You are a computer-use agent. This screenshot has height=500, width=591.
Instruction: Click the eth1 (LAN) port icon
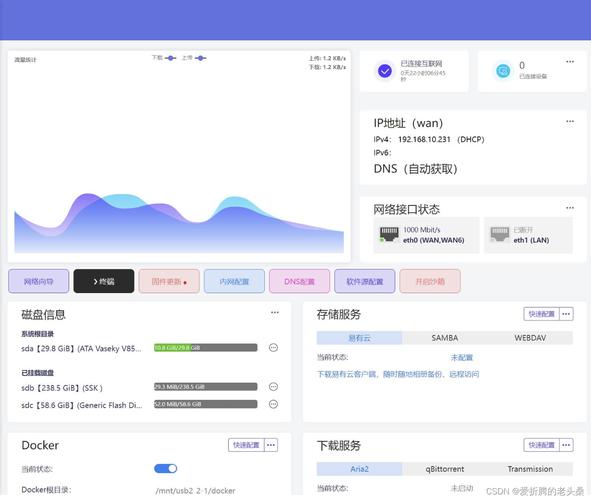pyautogui.click(x=499, y=234)
